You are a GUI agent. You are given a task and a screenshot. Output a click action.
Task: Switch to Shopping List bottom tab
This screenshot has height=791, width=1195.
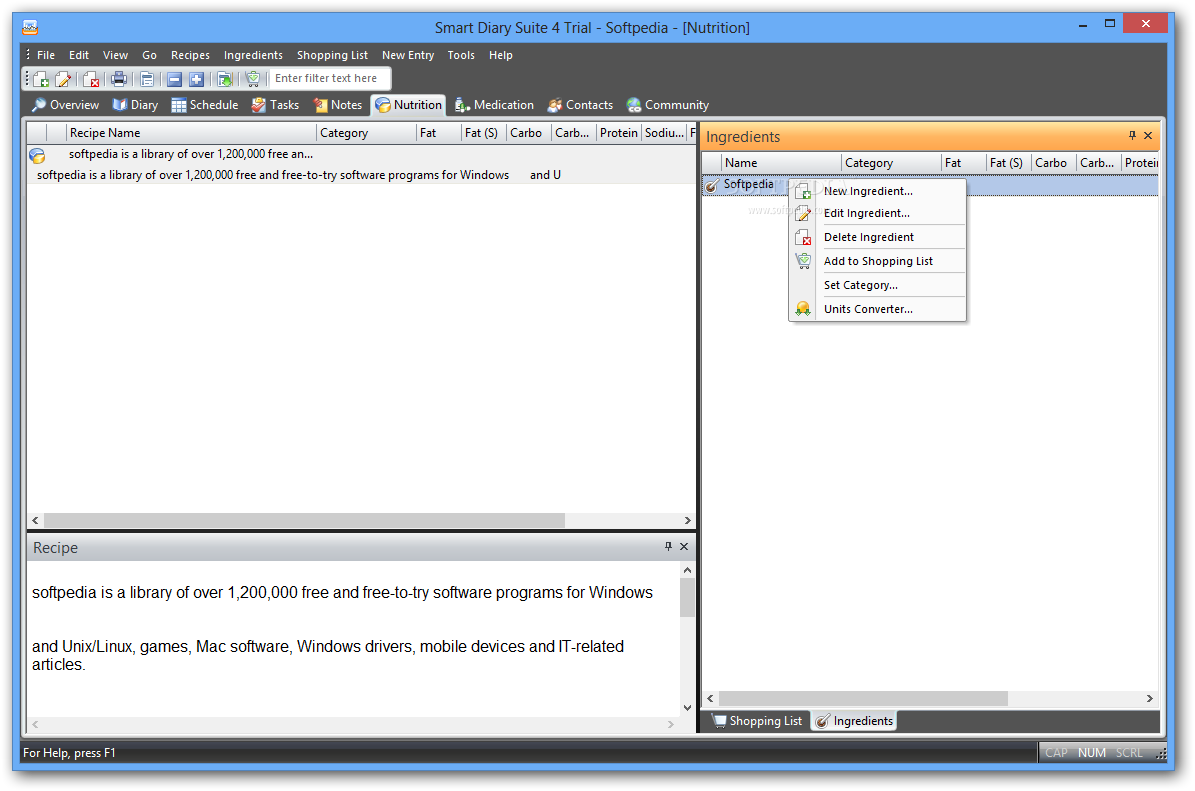tap(758, 721)
